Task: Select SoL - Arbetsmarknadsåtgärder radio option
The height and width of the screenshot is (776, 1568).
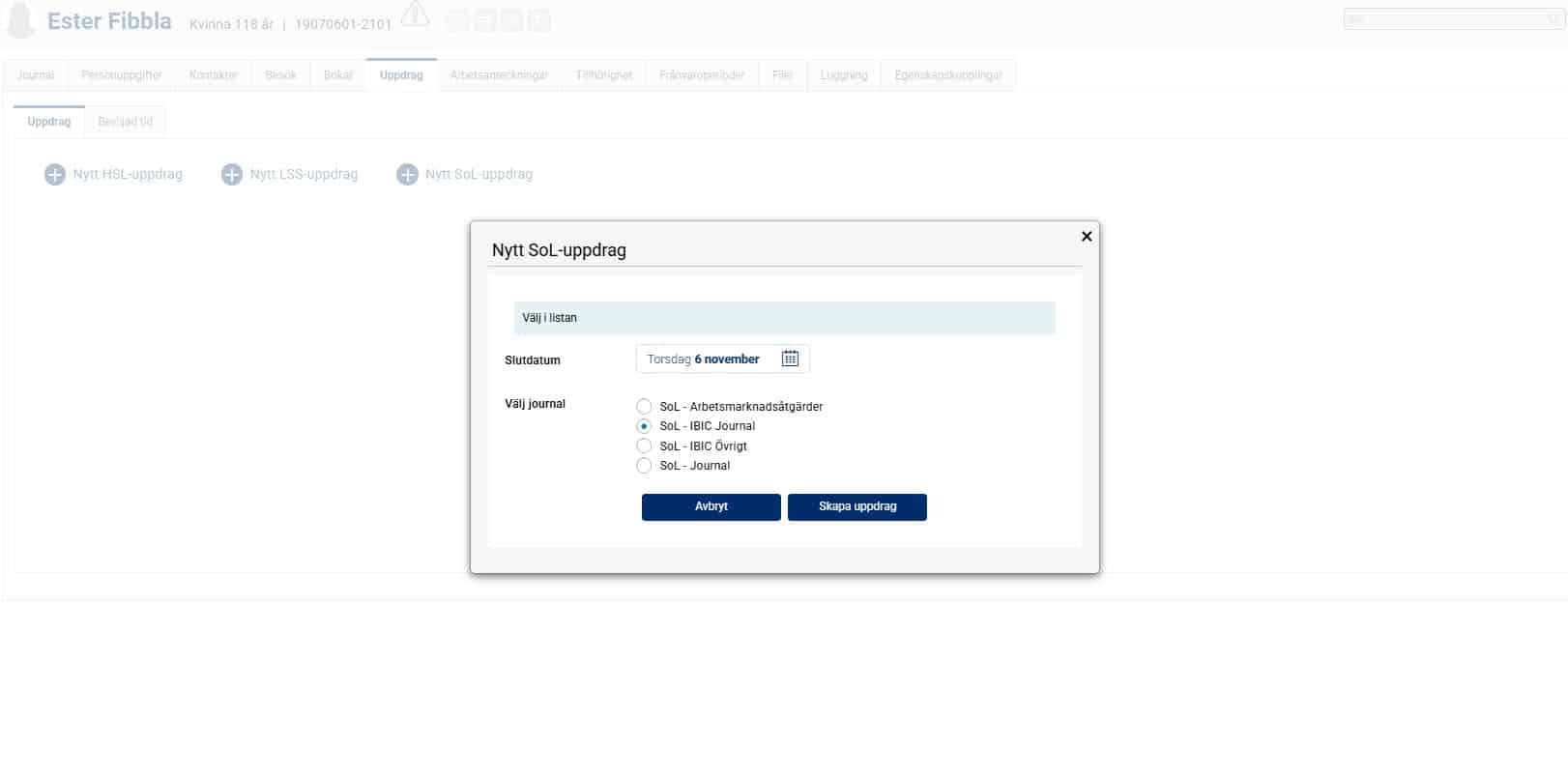Action: click(x=644, y=407)
